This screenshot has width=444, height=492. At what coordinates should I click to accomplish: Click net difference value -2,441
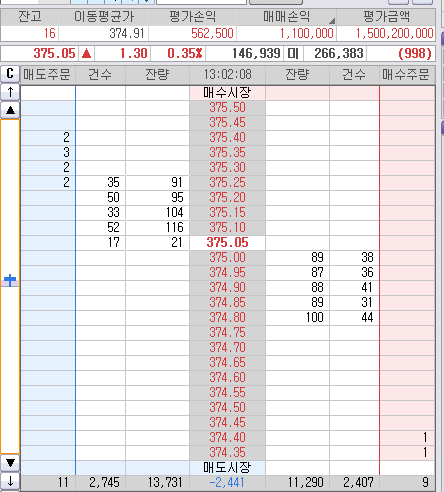click(x=227, y=482)
